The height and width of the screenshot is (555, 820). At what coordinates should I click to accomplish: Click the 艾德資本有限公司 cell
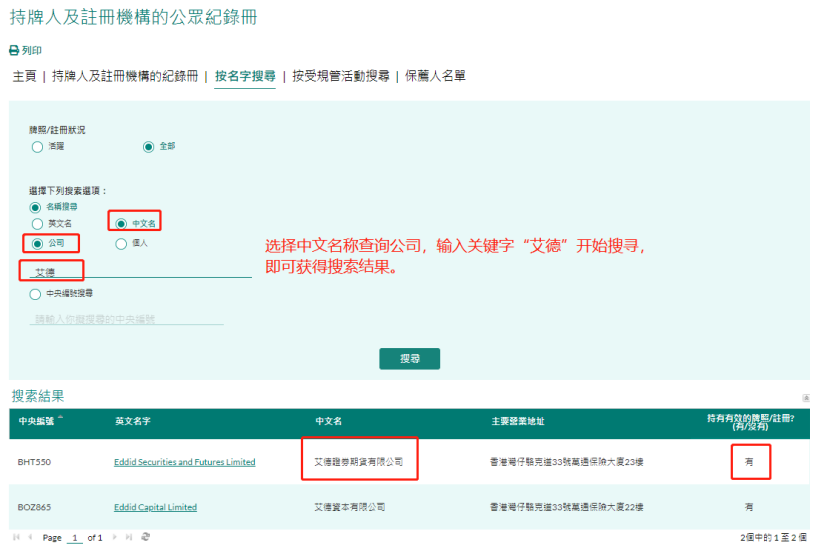(x=350, y=507)
